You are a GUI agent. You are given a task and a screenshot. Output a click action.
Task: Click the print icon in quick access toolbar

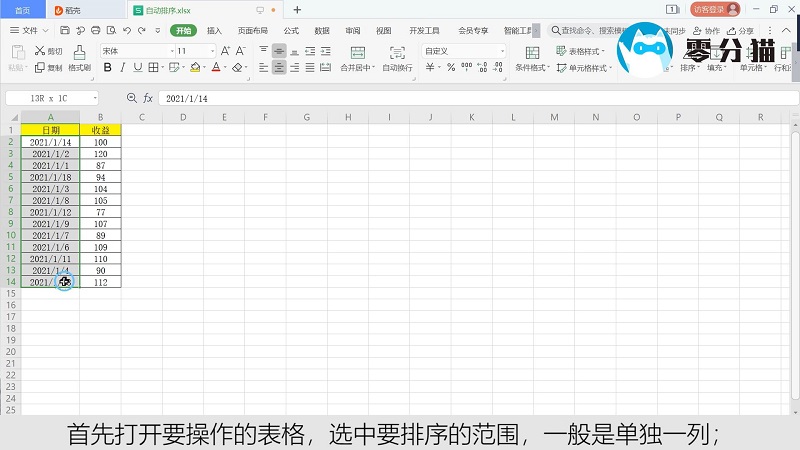click(94, 31)
